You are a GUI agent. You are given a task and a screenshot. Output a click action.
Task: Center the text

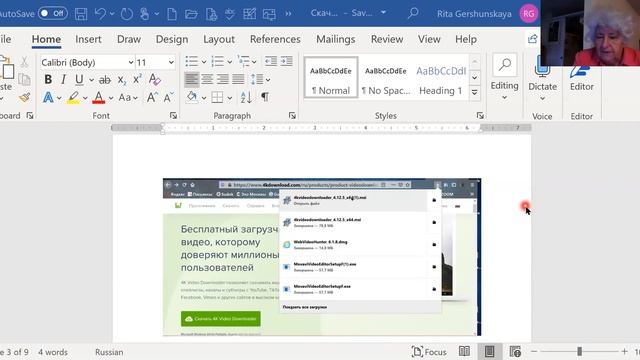[x=207, y=79]
